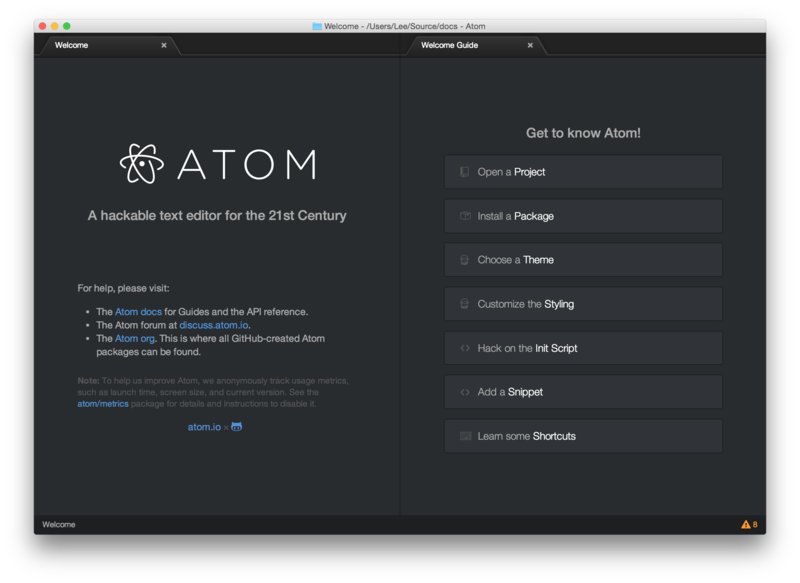Open the atom/metrics package link

pyautogui.click(x=103, y=404)
